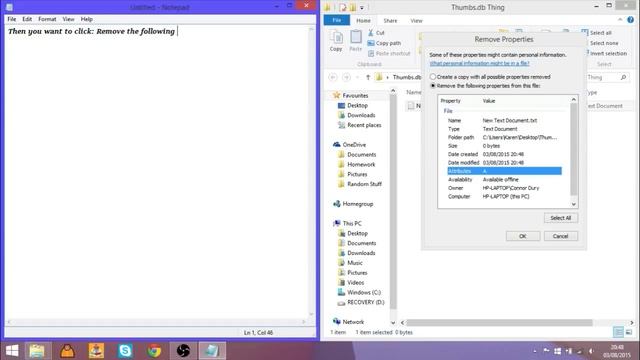Viewport: 640px width, 360px height.
Task: Select 'Remove the following properties' radio button
Action: 433,86
